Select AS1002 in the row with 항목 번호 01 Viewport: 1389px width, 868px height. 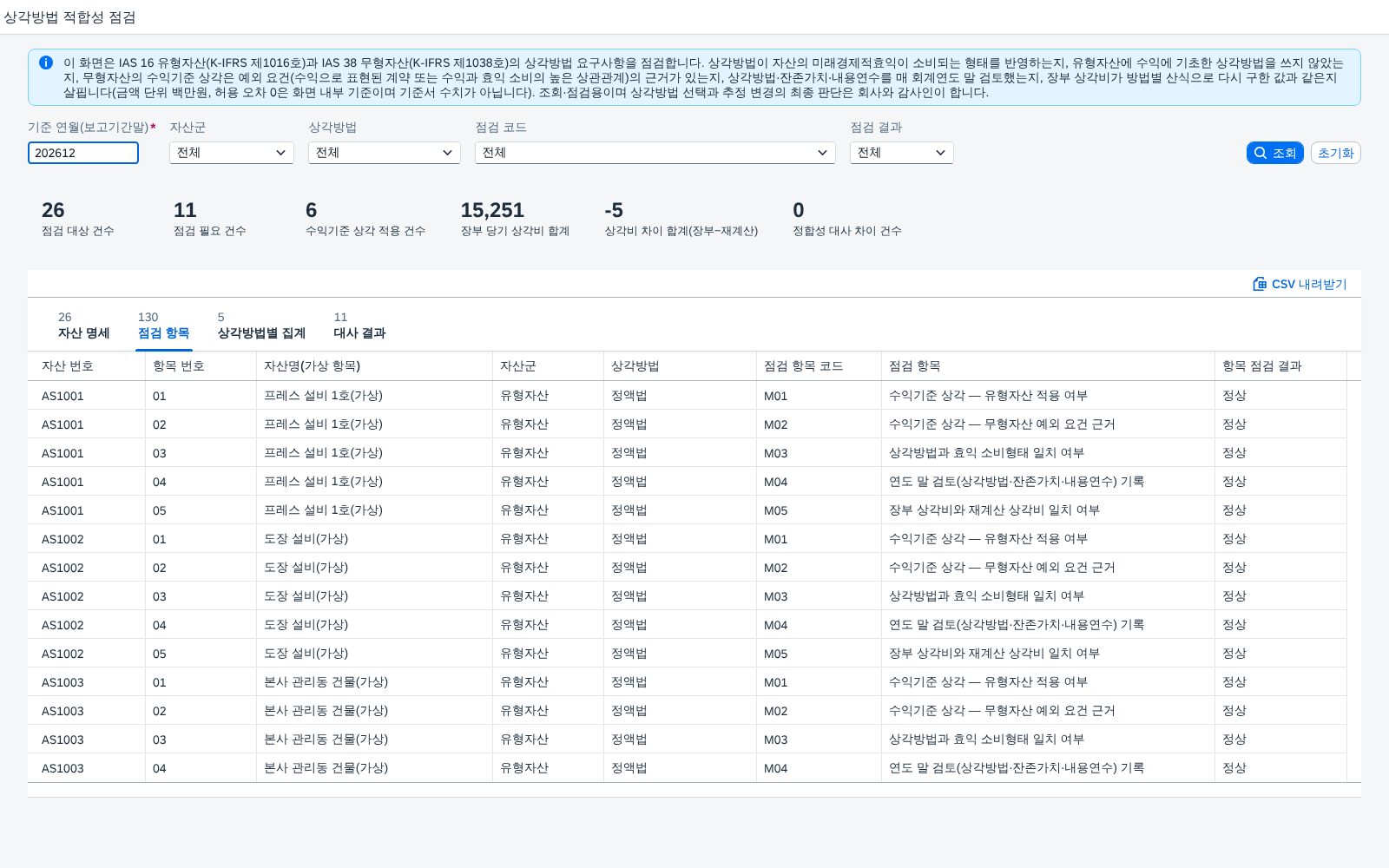pyautogui.click(x=63, y=539)
